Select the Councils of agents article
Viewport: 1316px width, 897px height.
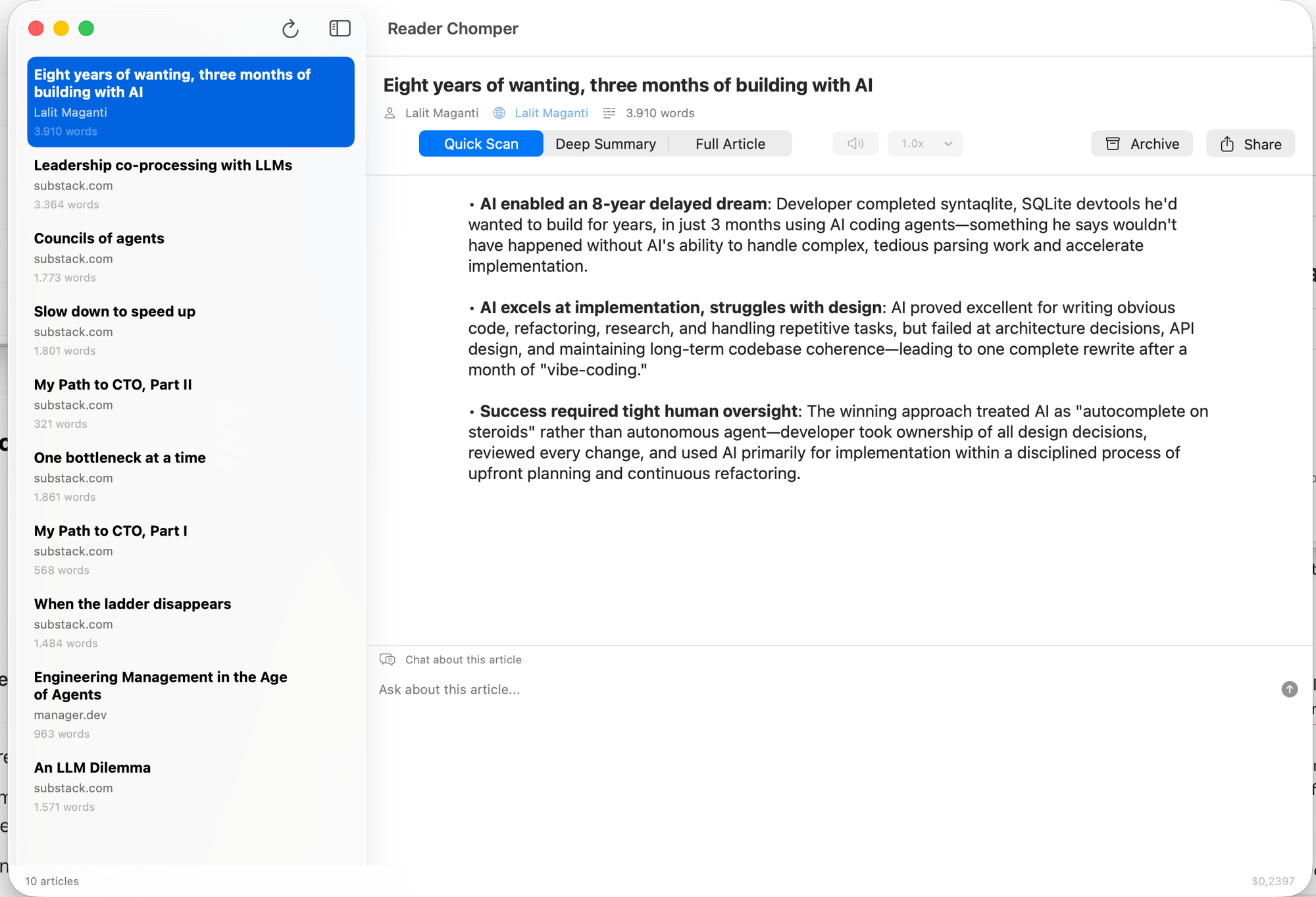point(191,257)
